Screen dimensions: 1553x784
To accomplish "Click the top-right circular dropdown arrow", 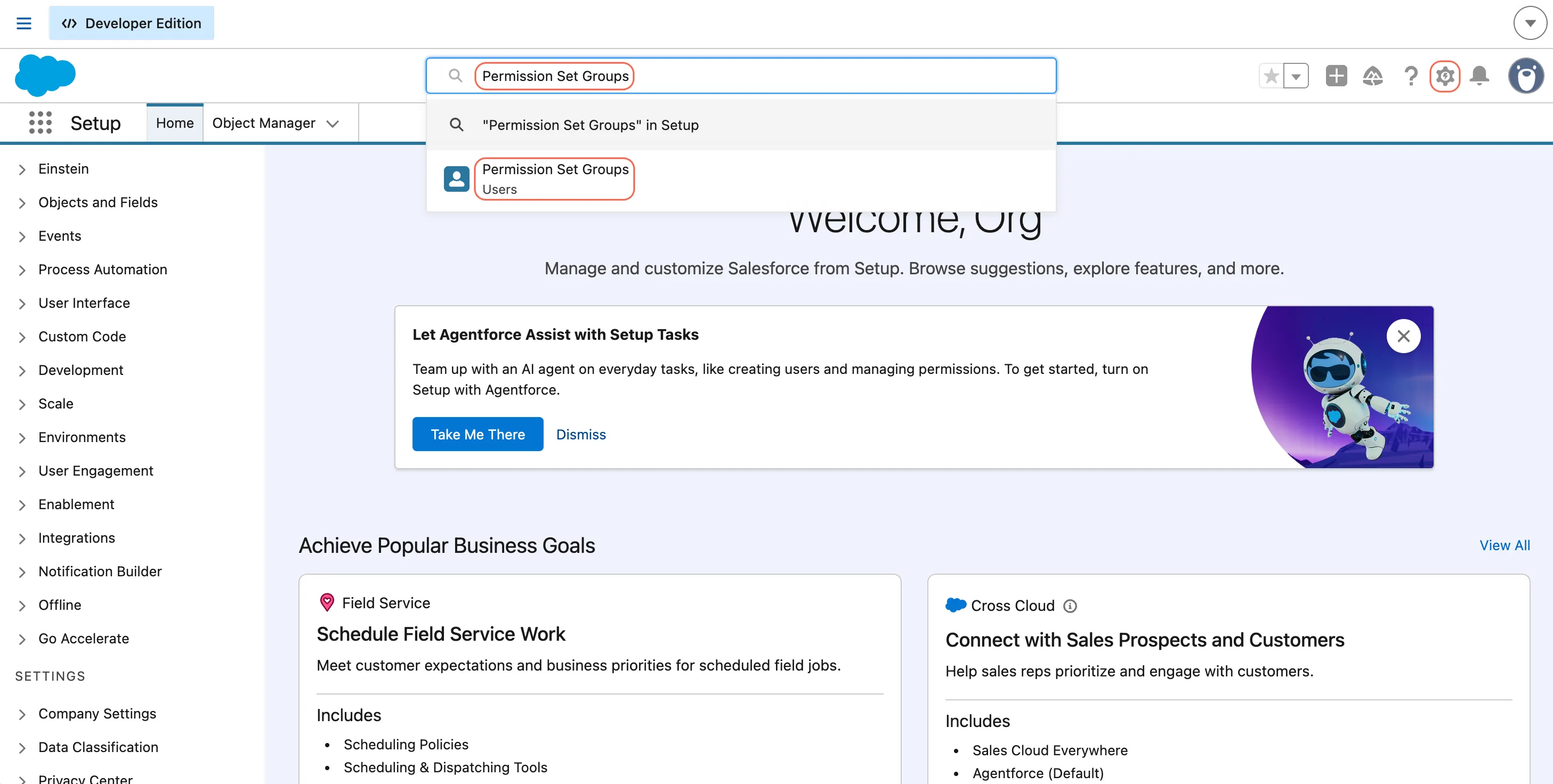I will tap(1530, 23).
